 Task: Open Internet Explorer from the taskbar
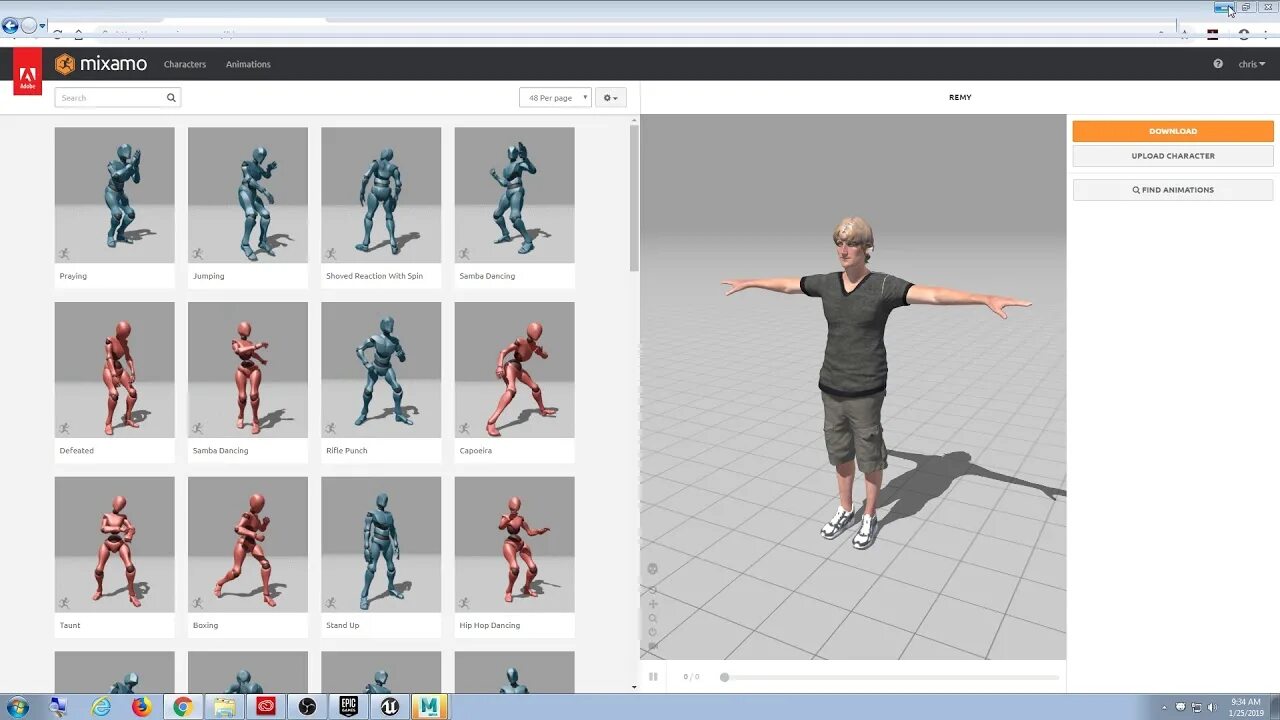pos(101,707)
